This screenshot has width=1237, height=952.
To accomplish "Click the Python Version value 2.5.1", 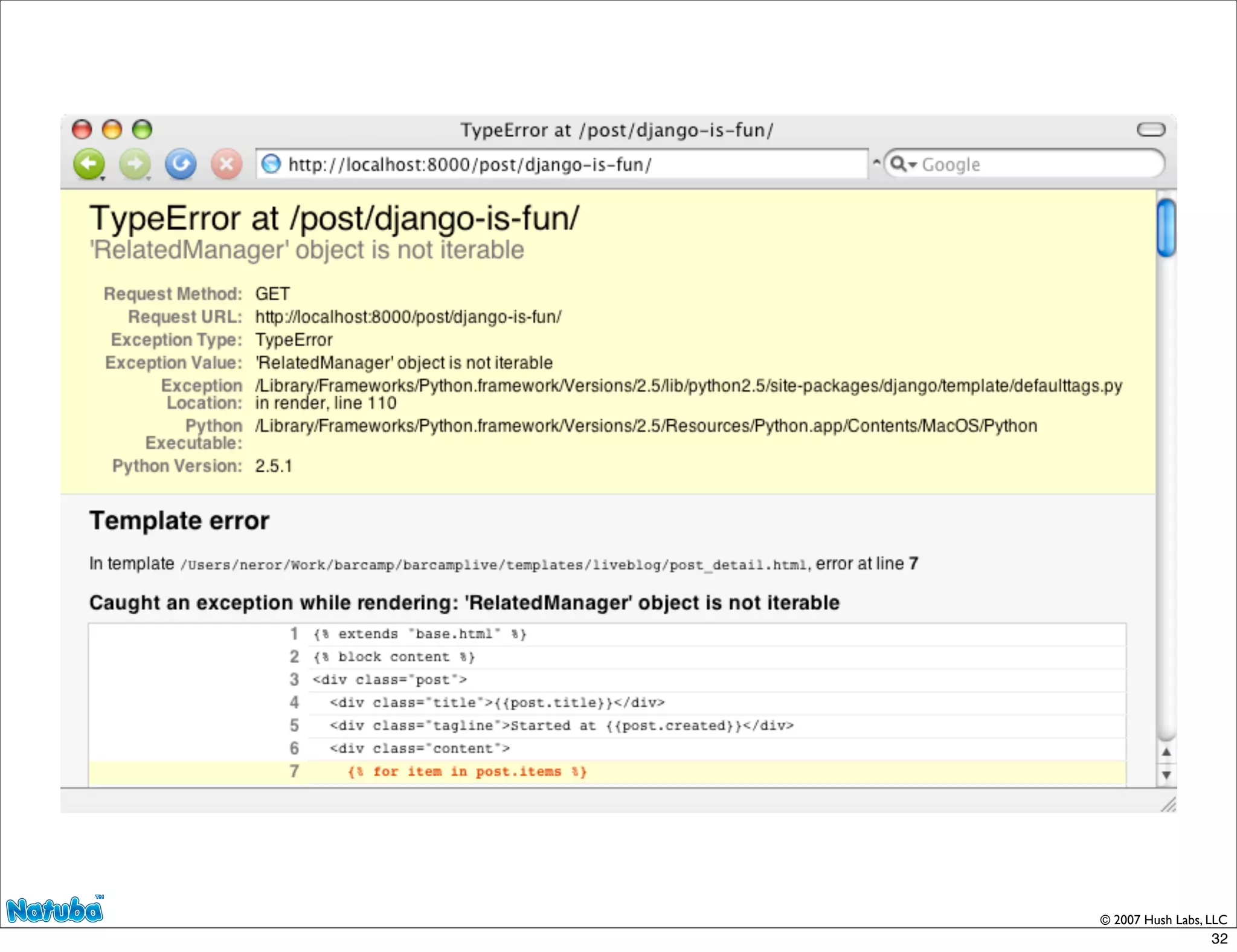I will pos(273,466).
